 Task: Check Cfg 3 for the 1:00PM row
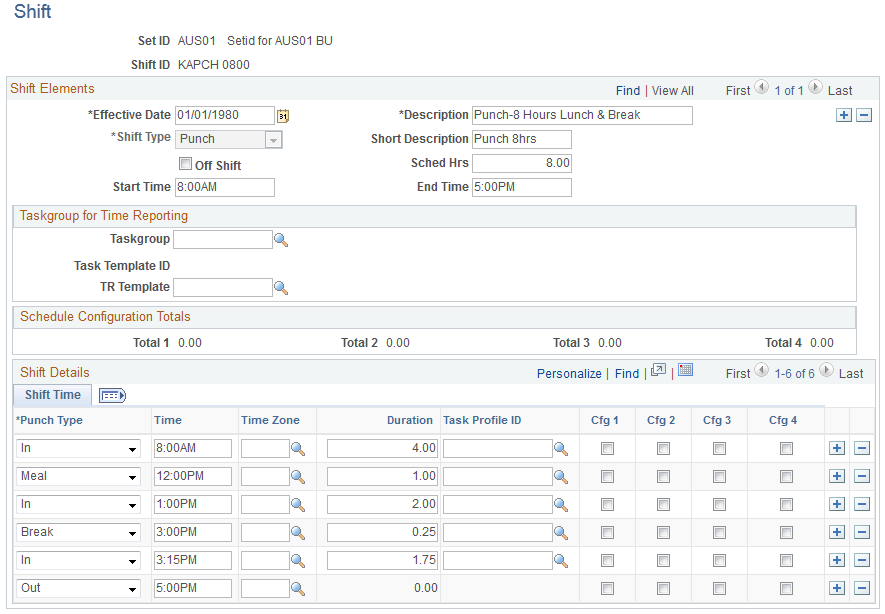point(719,505)
